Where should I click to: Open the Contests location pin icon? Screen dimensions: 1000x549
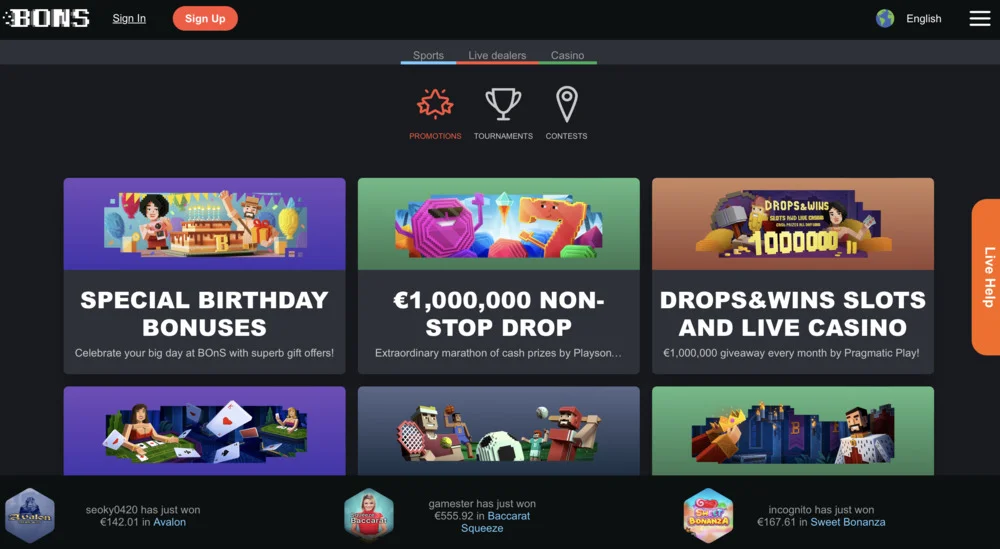coord(566,104)
